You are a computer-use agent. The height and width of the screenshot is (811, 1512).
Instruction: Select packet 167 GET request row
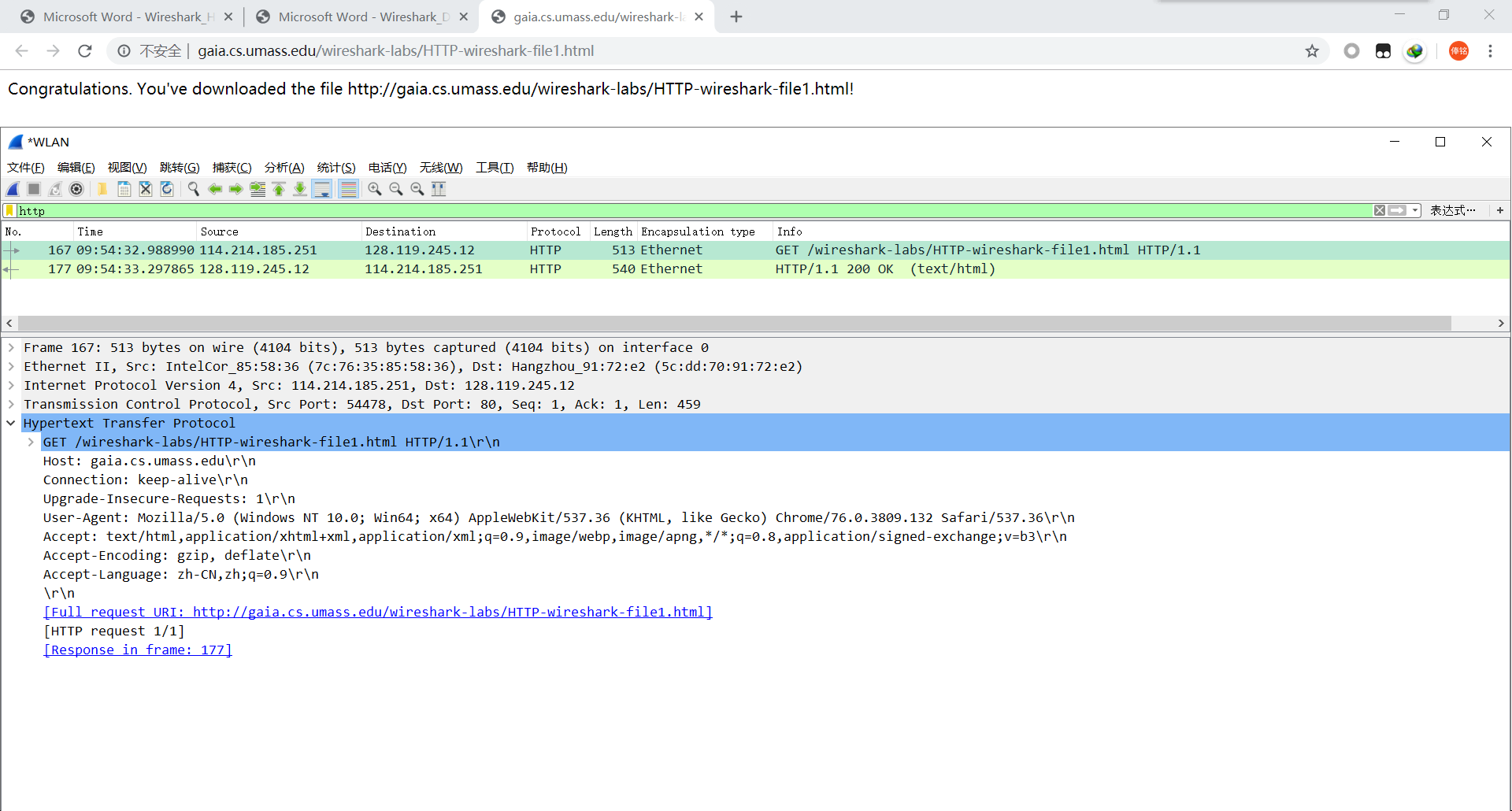[756, 250]
